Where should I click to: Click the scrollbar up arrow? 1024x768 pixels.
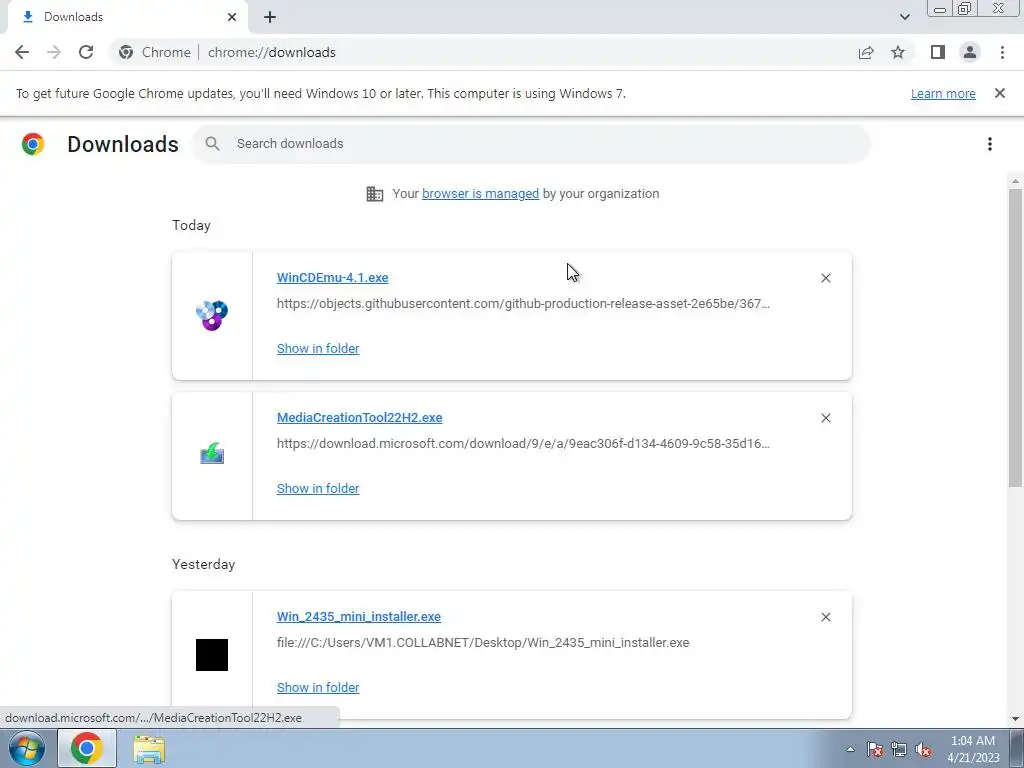click(1015, 181)
